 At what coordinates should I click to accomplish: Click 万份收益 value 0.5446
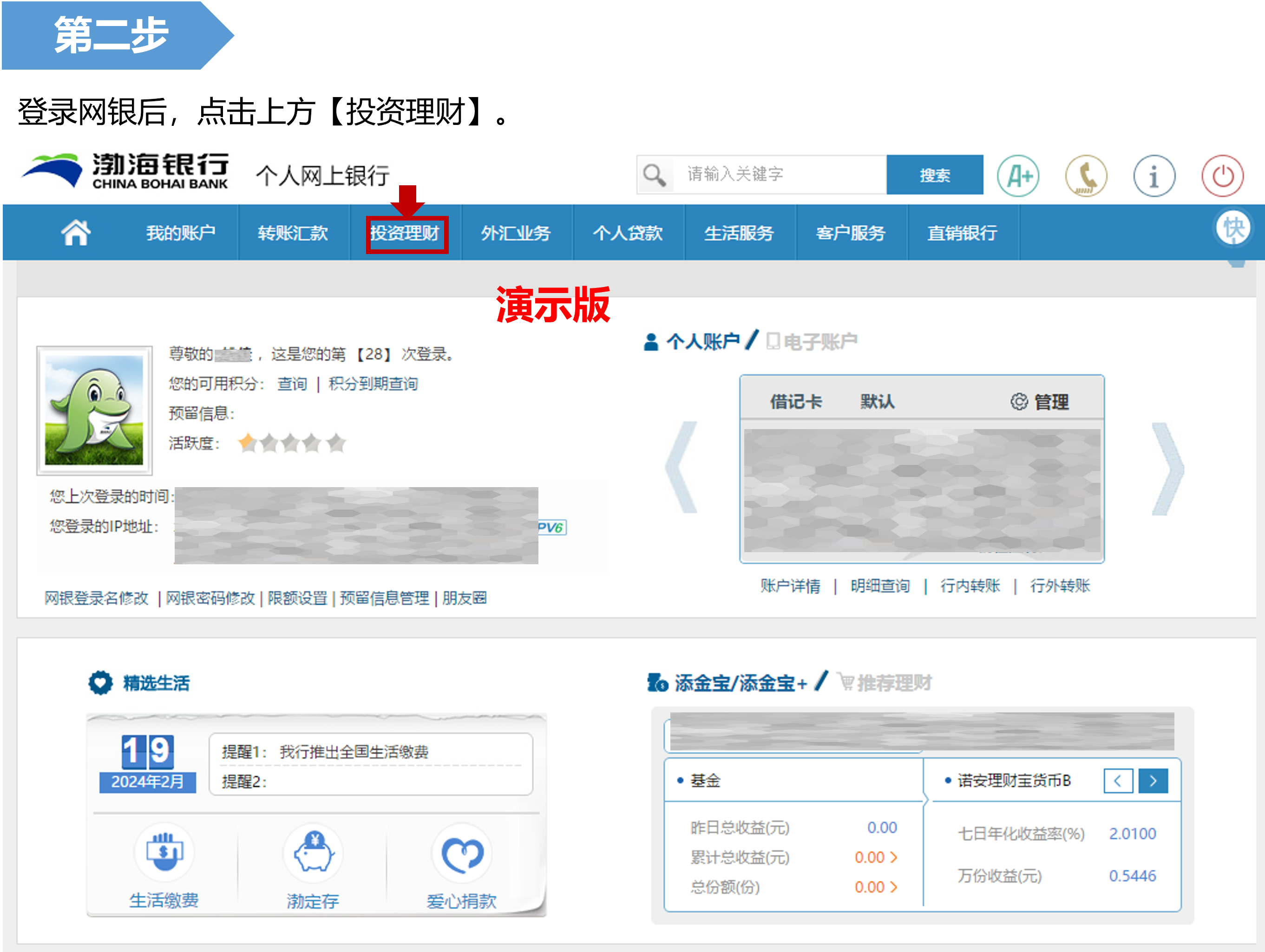[1132, 875]
